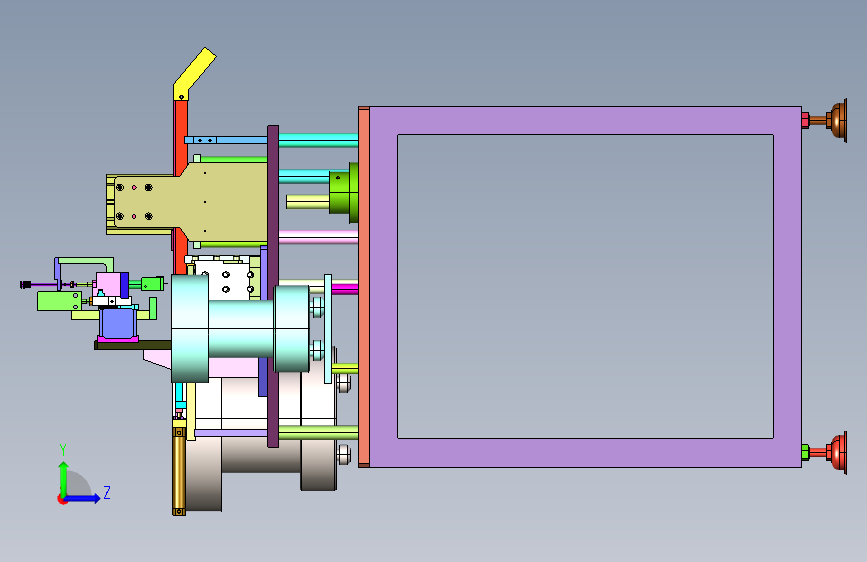Select the gold cylinder at the bottom left

point(179,470)
